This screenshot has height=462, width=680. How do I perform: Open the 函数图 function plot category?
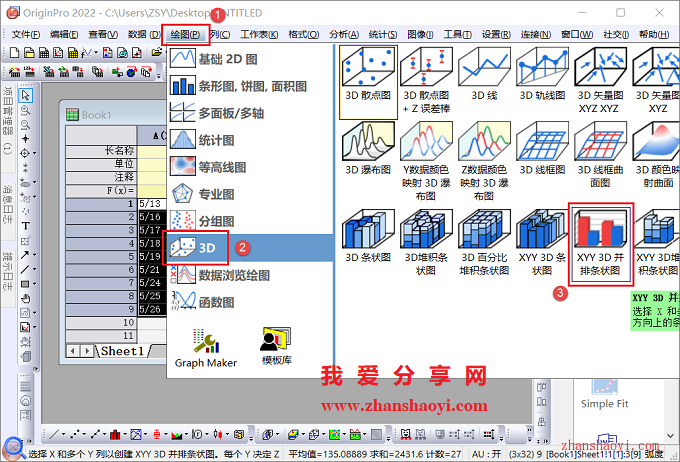[x=250, y=302]
